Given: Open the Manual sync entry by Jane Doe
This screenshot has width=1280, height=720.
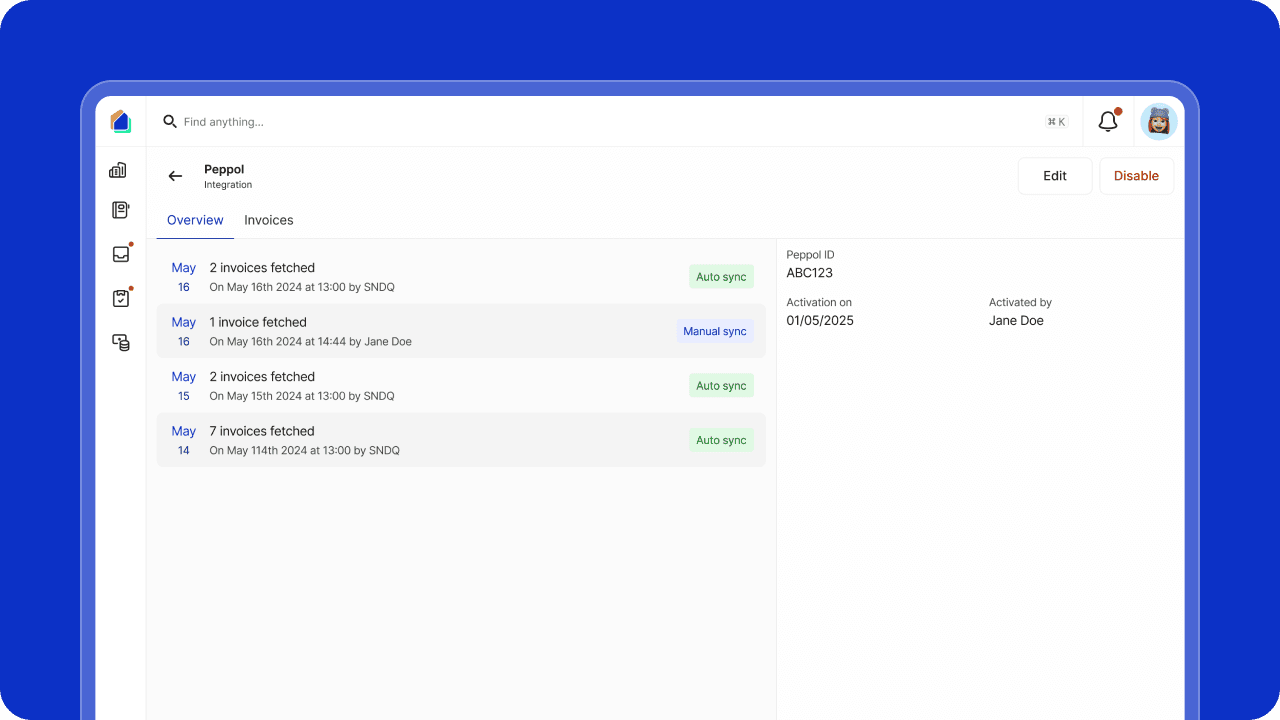Looking at the screenshot, I should [400, 331].
